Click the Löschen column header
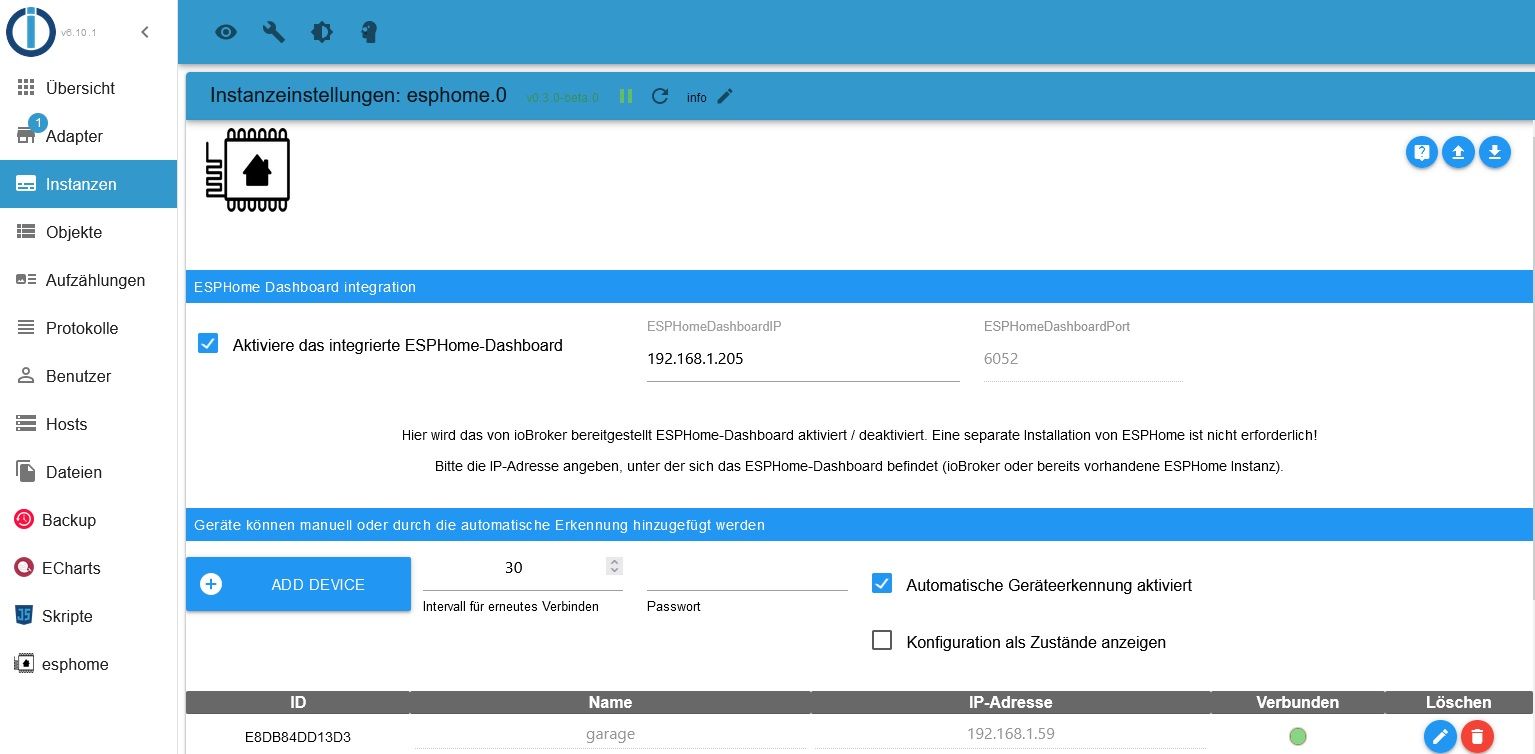 (x=1459, y=702)
